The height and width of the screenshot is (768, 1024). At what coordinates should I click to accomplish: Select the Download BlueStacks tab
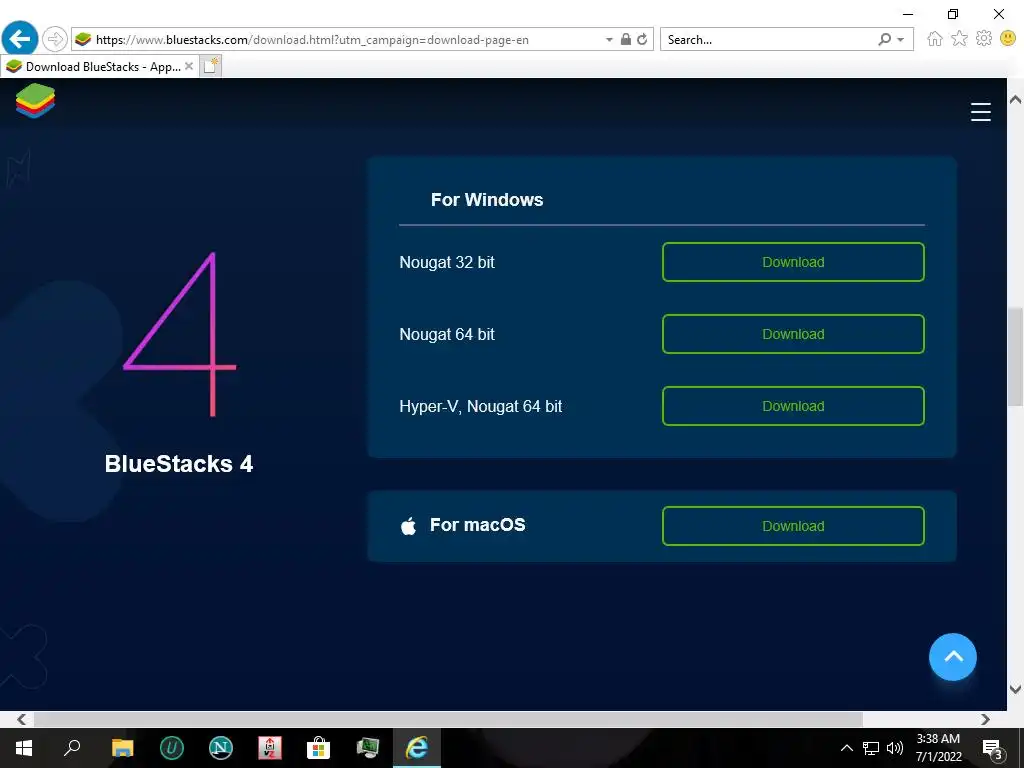tap(99, 67)
